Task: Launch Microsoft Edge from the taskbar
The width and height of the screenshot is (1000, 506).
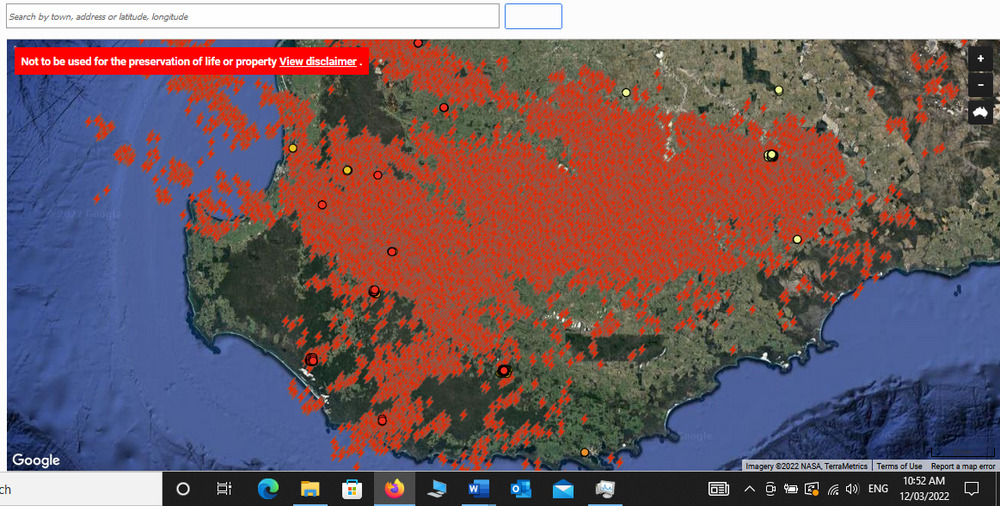Action: click(268, 489)
